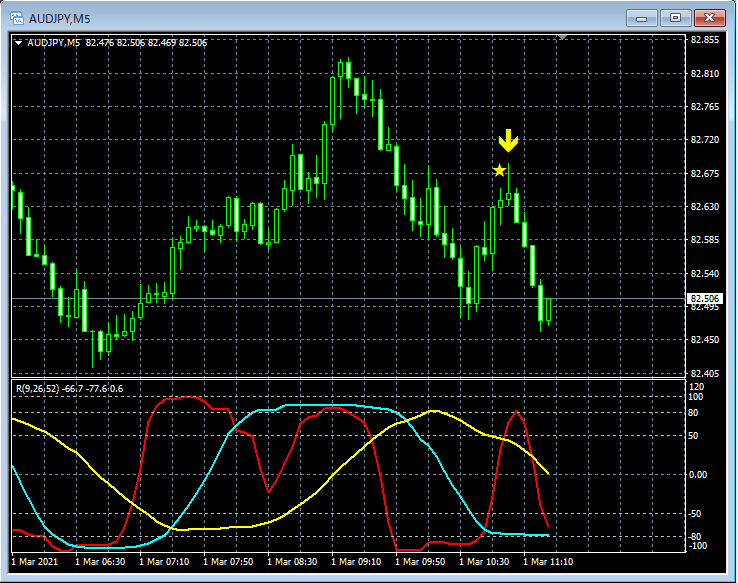Click the yellow down-arrow sell signal
Screen dimensions: 738x583
pyautogui.click(x=508, y=140)
